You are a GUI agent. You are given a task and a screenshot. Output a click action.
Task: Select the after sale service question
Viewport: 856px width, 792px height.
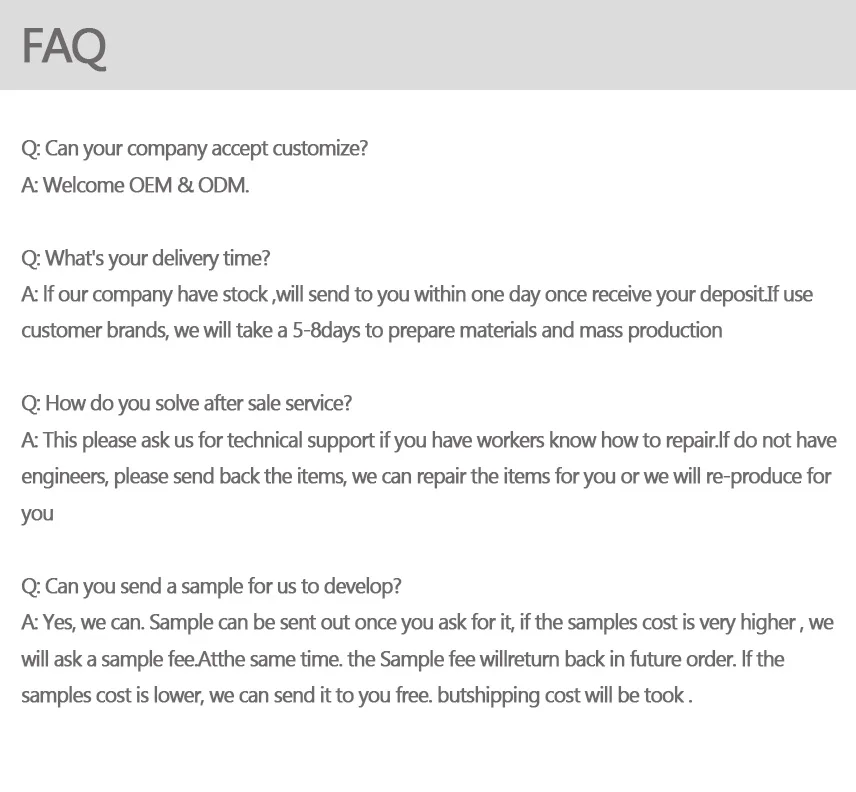187,403
